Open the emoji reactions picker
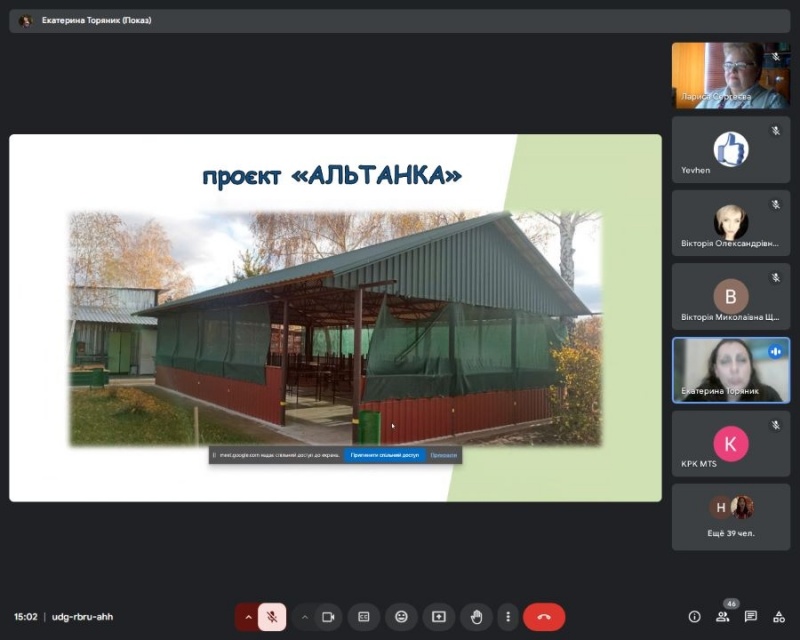800x640 pixels. click(x=401, y=617)
